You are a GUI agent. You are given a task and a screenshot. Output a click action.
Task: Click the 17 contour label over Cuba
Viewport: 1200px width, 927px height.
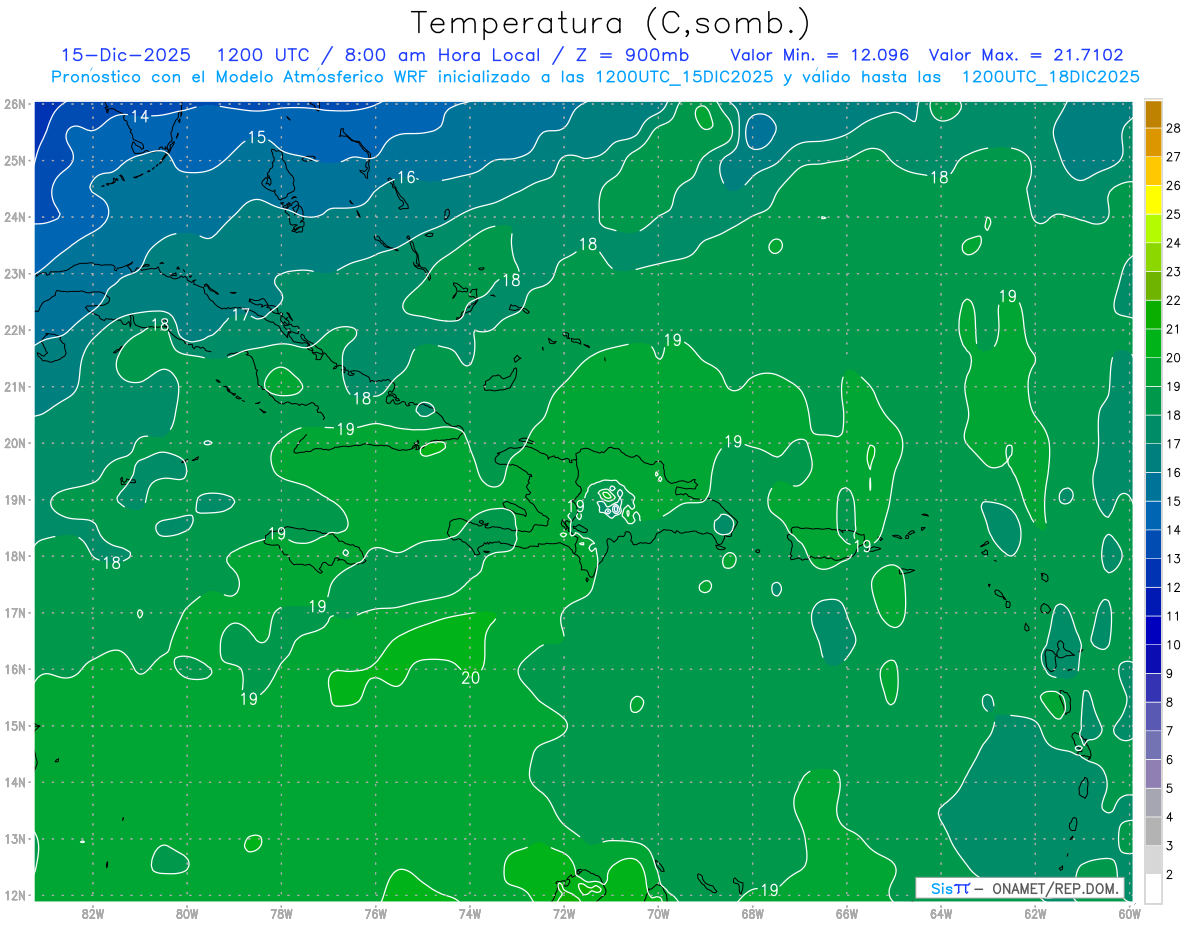(x=241, y=314)
